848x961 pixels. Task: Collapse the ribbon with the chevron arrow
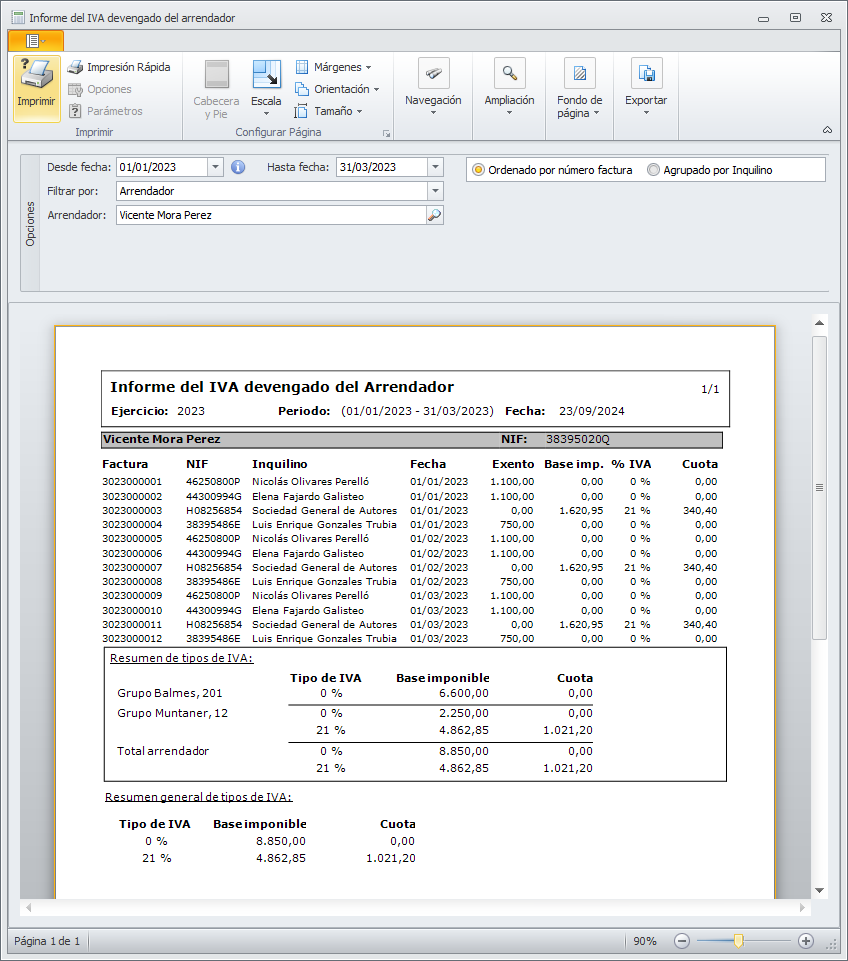click(x=827, y=130)
